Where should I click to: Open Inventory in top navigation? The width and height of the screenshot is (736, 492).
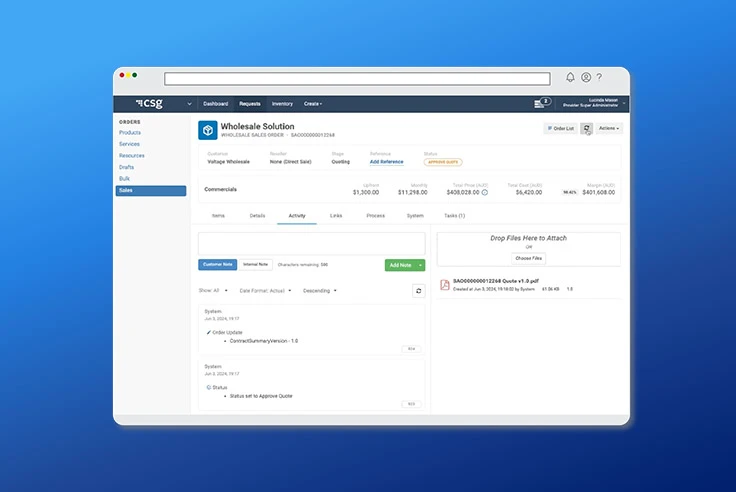point(282,104)
